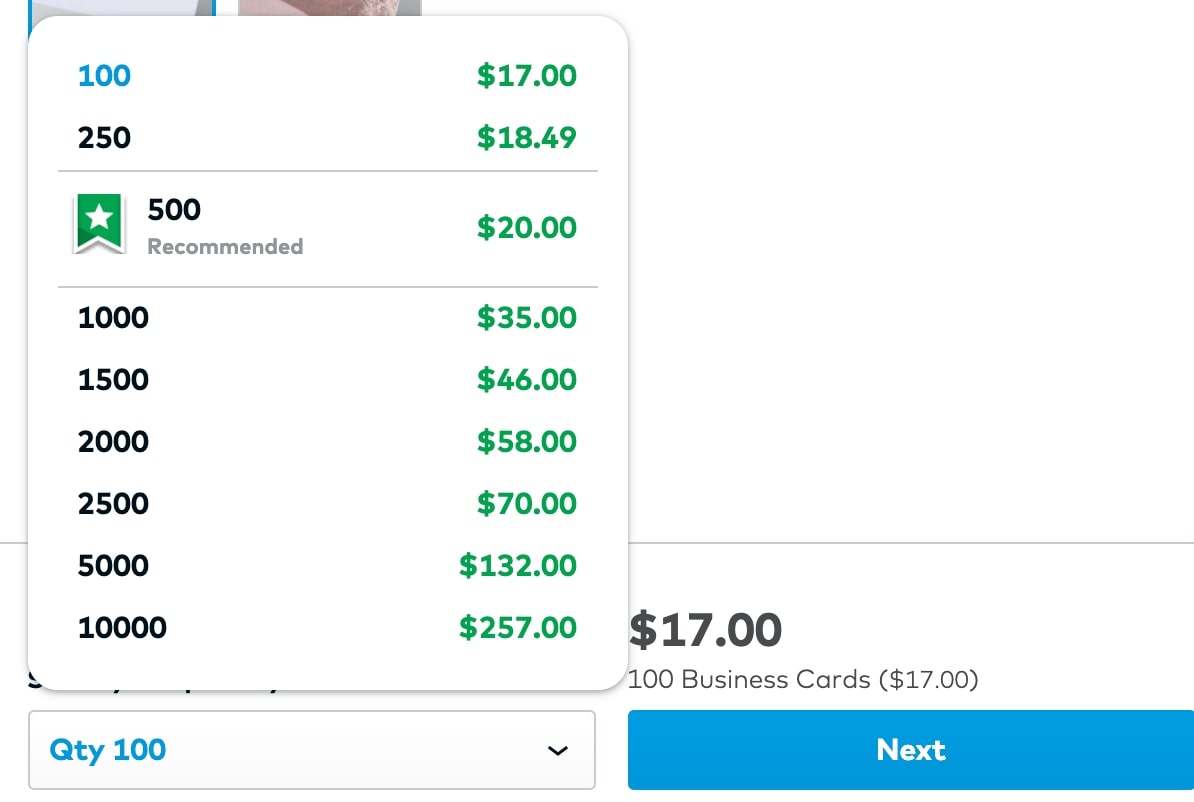1194x802 pixels.
Task: Pick the recommended 500 quantity
Action: coord(175,210)
